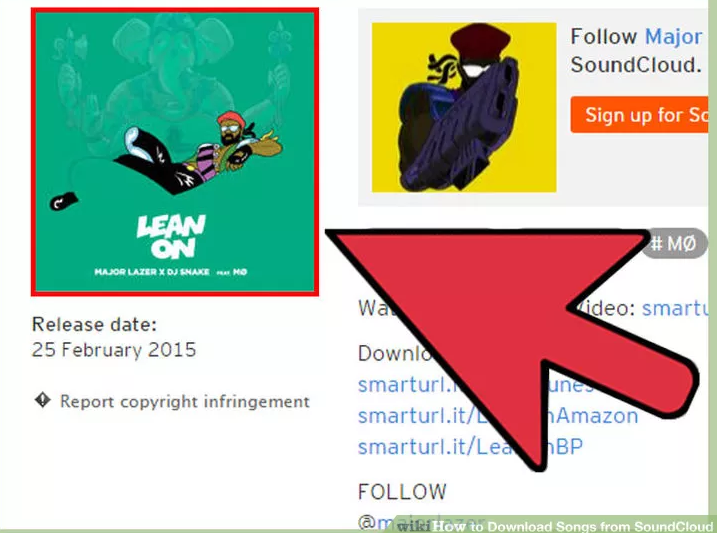Click Report copyright infringement link
This screenshot has width=717, height=533.
(185, 401)
